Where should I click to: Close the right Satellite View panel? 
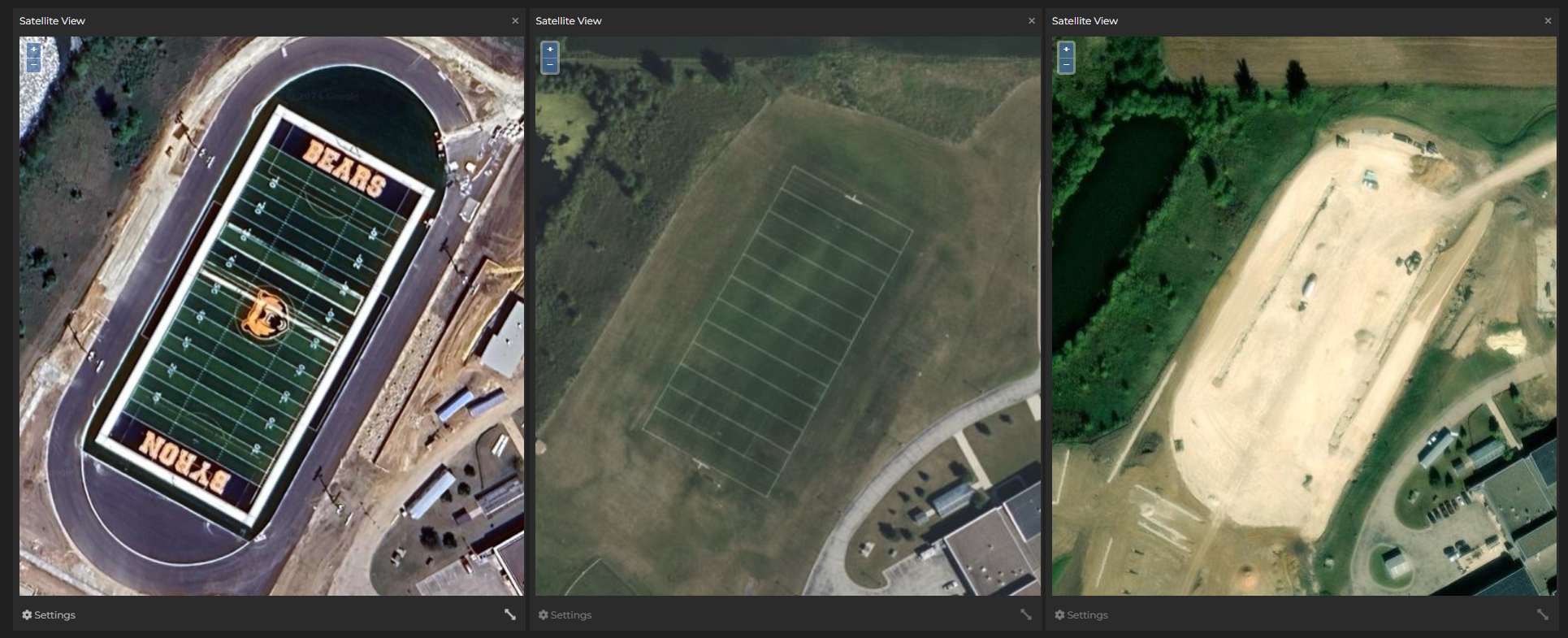1548,21
